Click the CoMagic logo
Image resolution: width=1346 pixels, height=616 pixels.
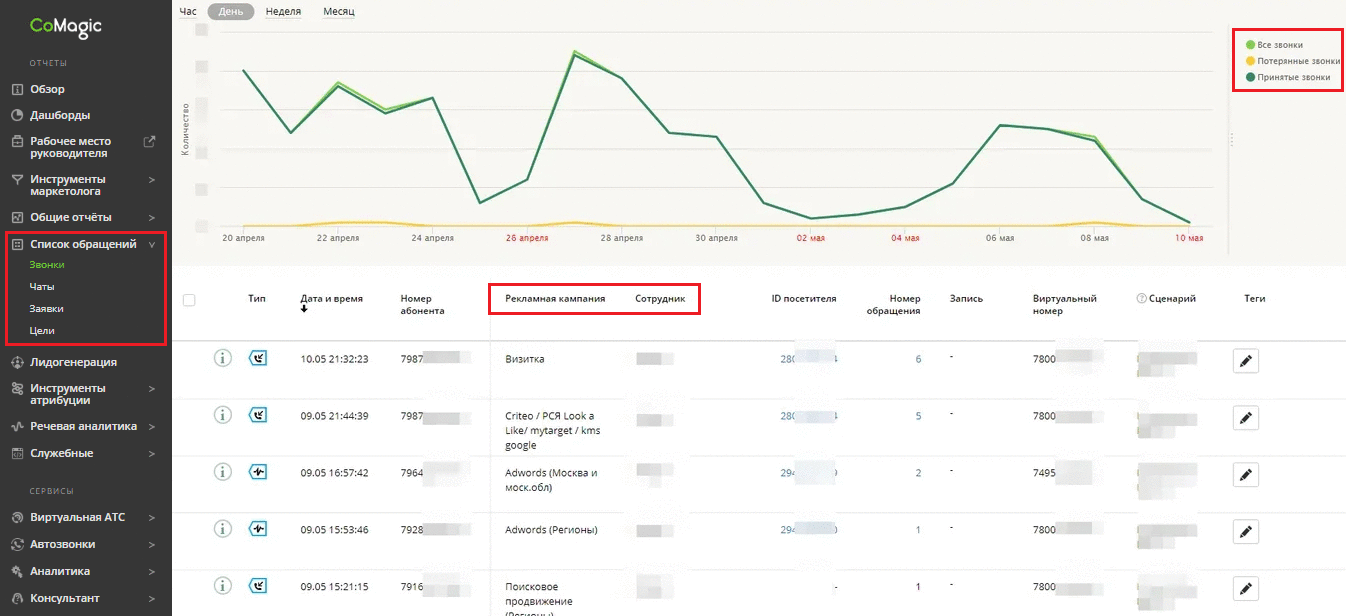tap(66, 28)
